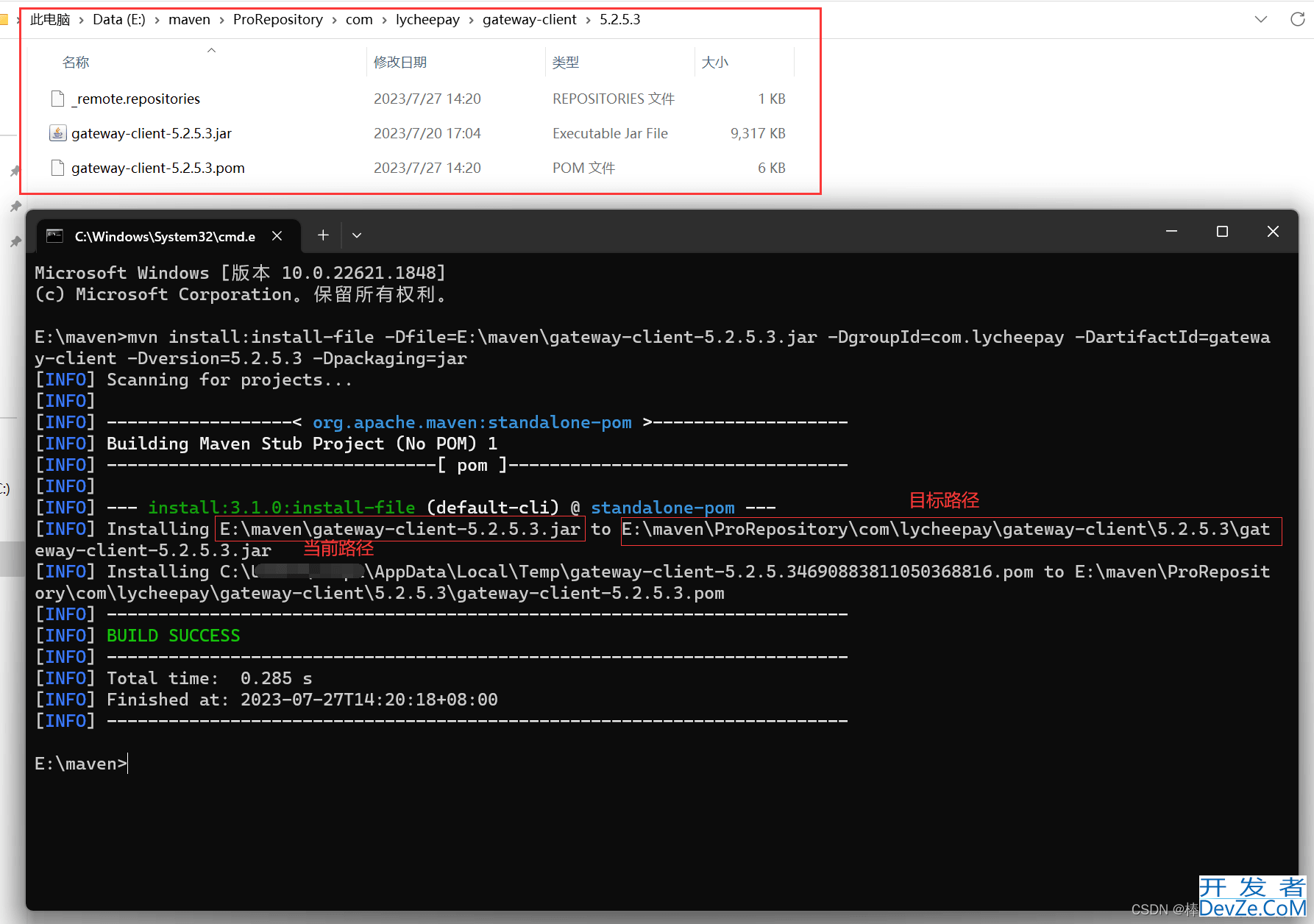Sort files by 修改日期 column header
This screenshot has width=1314, height=924.
tap(400, 63)
